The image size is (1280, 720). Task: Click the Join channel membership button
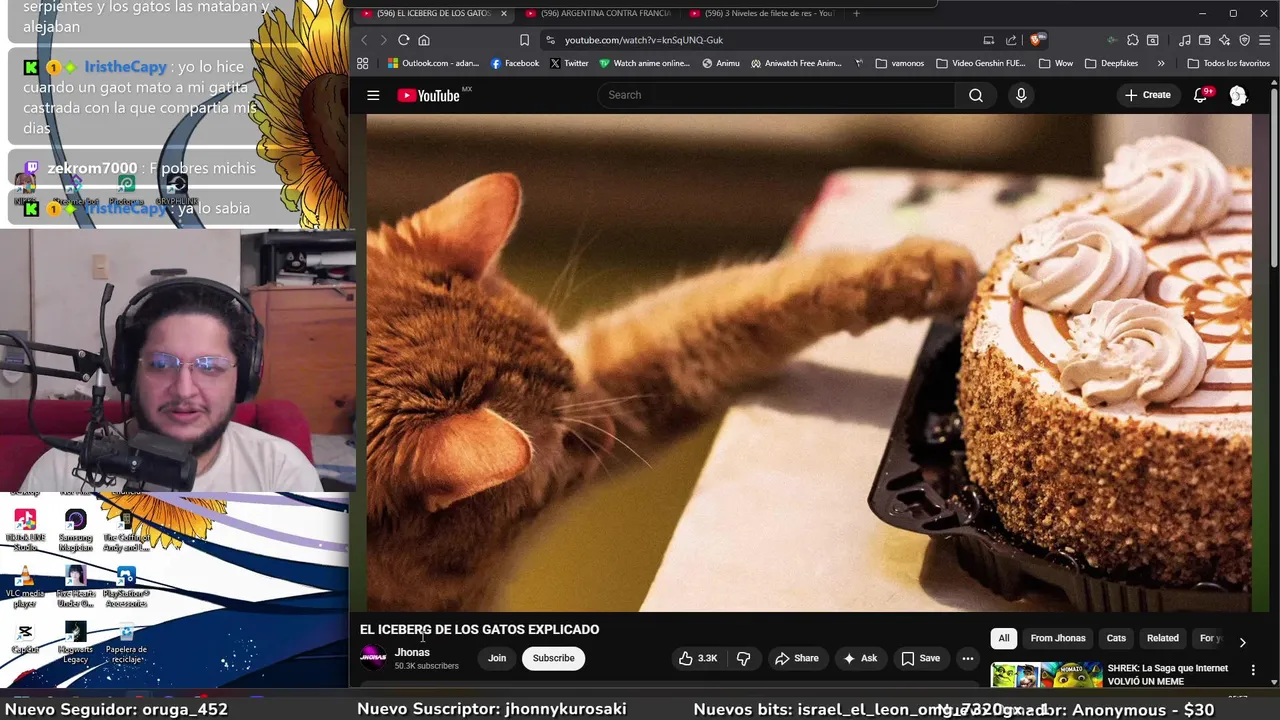pos(497,658)
